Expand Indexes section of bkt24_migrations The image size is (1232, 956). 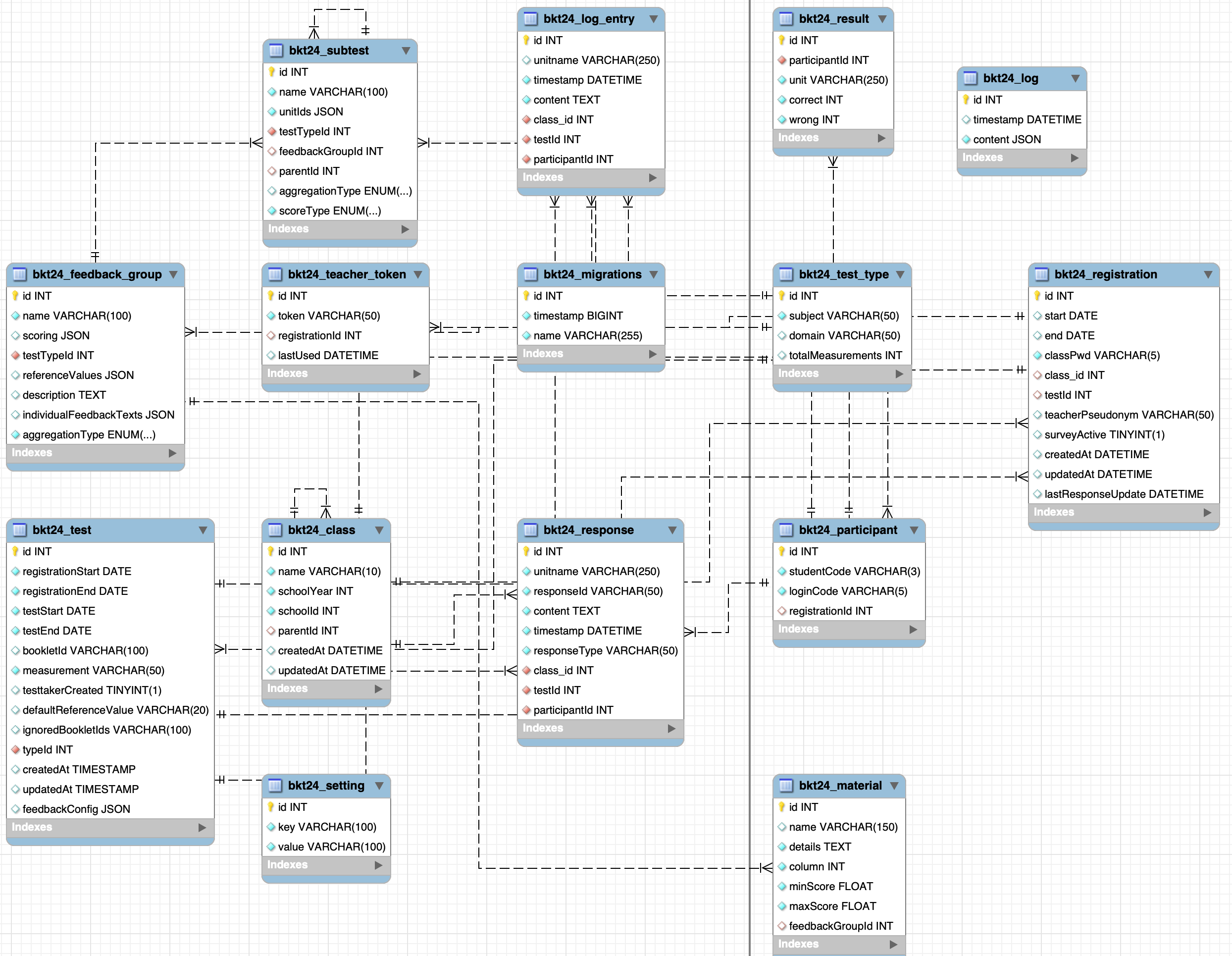[653, 354]
